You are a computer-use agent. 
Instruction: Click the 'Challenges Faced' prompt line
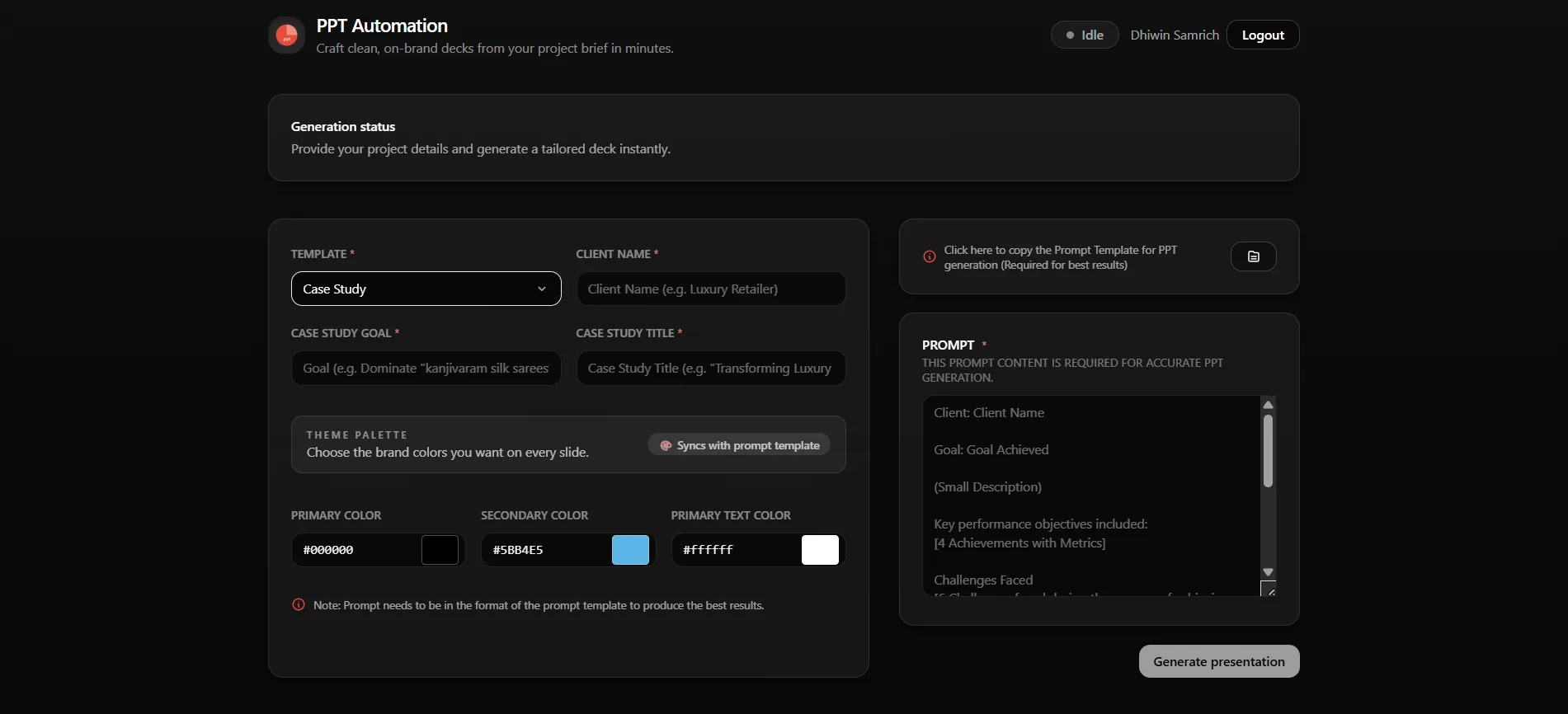983,580
